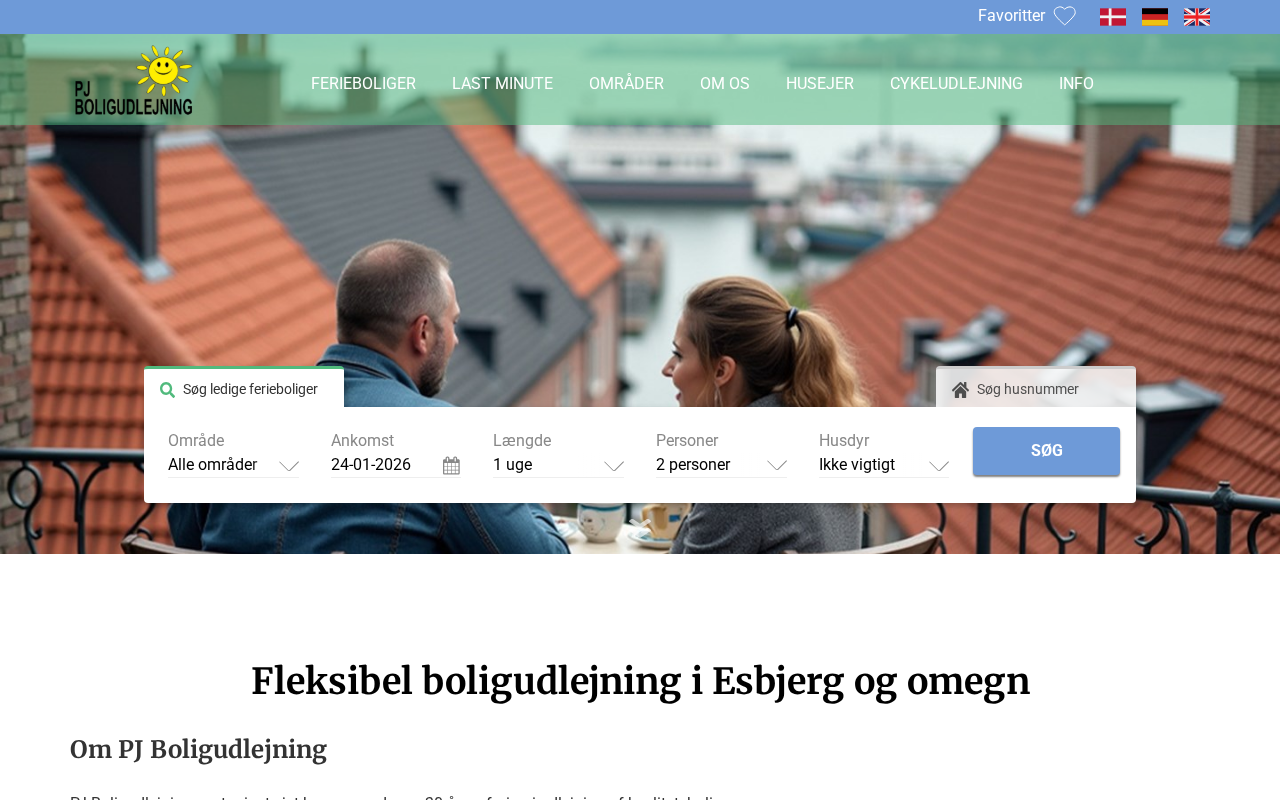
Task: Click the Ankomst date field
Action: [395, 465]
